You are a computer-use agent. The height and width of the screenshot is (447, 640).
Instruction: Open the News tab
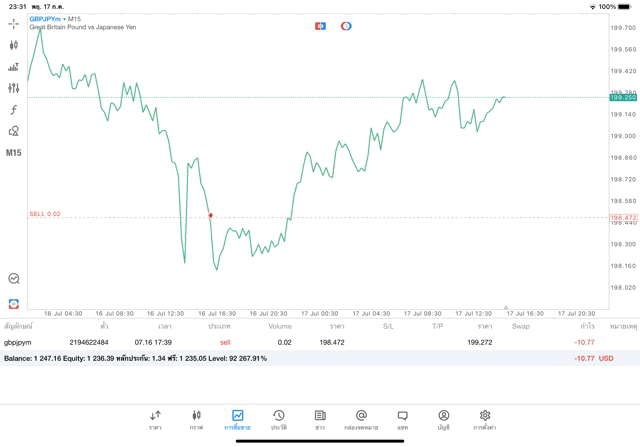(320, 419)
